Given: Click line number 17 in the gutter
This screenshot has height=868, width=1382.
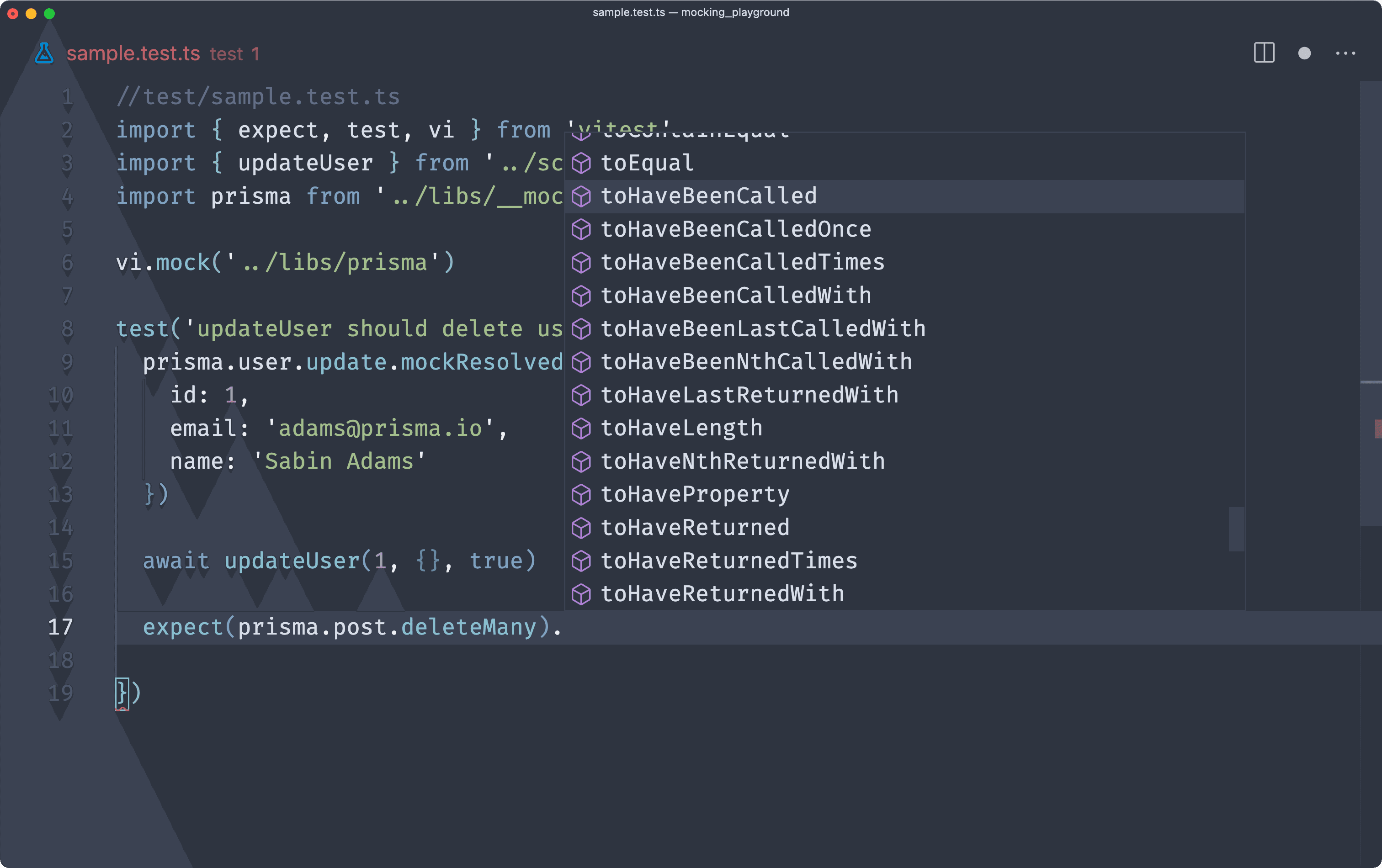Looking at the screenshot, I should [x=60, y=627].
